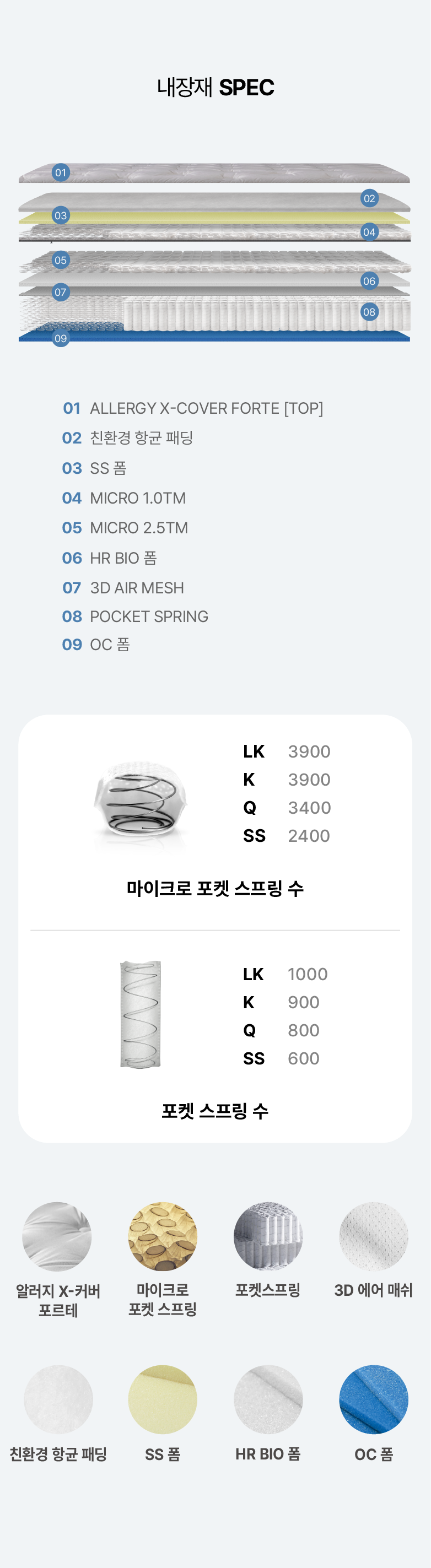Click the ALLERGY X-COVER FORTE [TOP] legend entry
This screenshot has height=1568, width=431.
206,408
